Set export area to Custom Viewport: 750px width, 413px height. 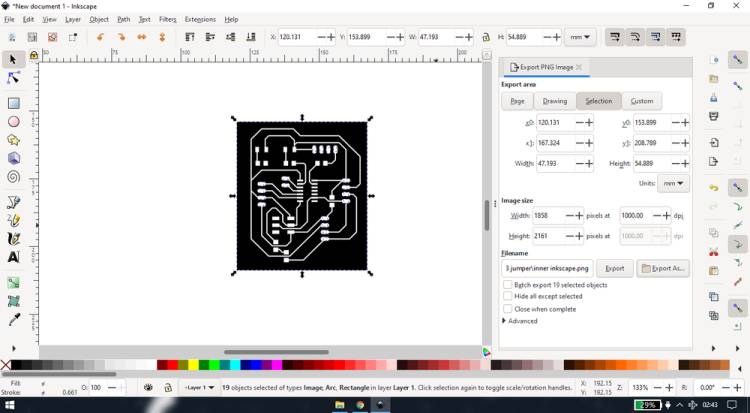[642, 101]
